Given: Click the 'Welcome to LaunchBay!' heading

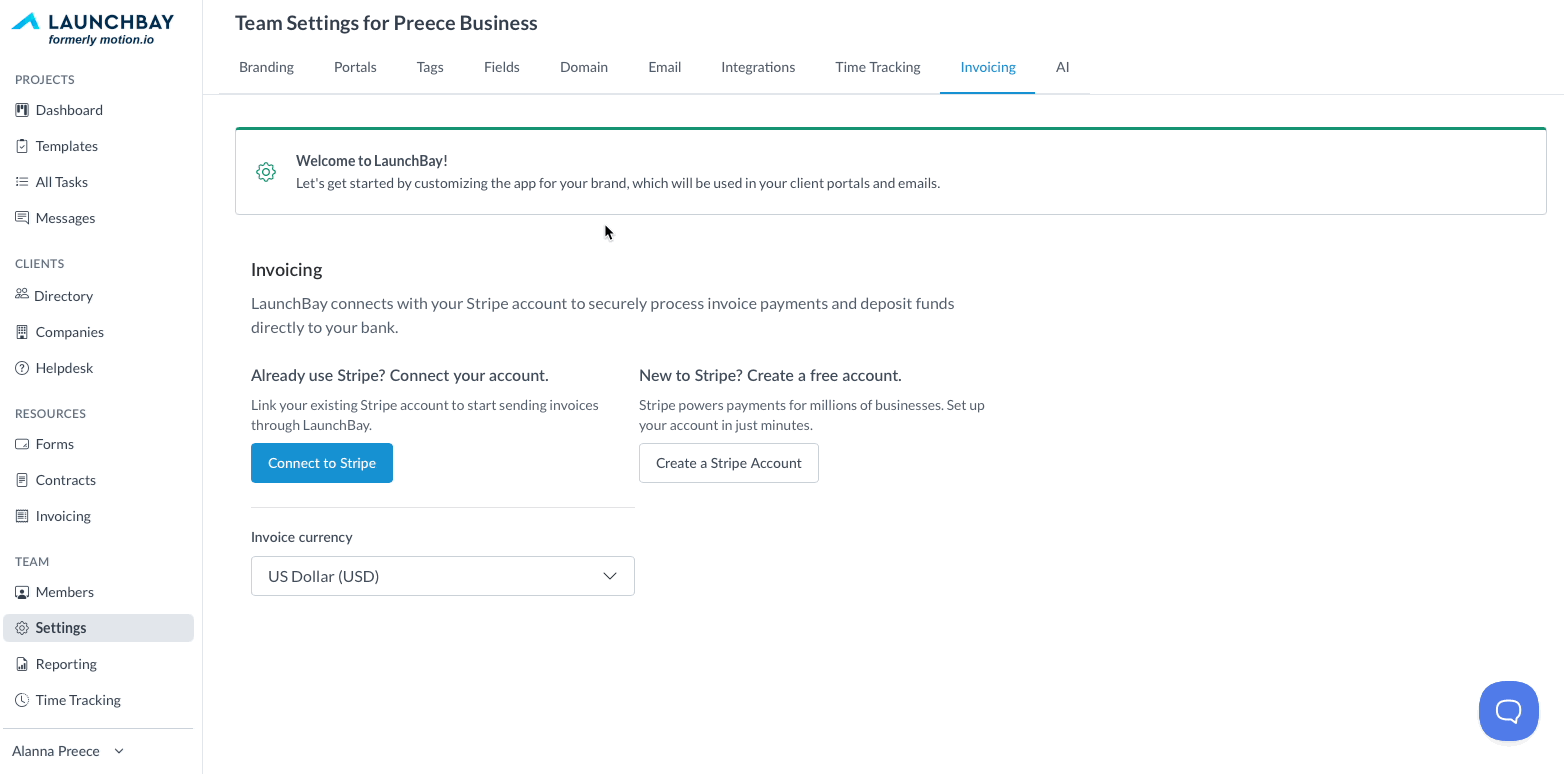Looking at the screenshot, I should click(372, 161).
